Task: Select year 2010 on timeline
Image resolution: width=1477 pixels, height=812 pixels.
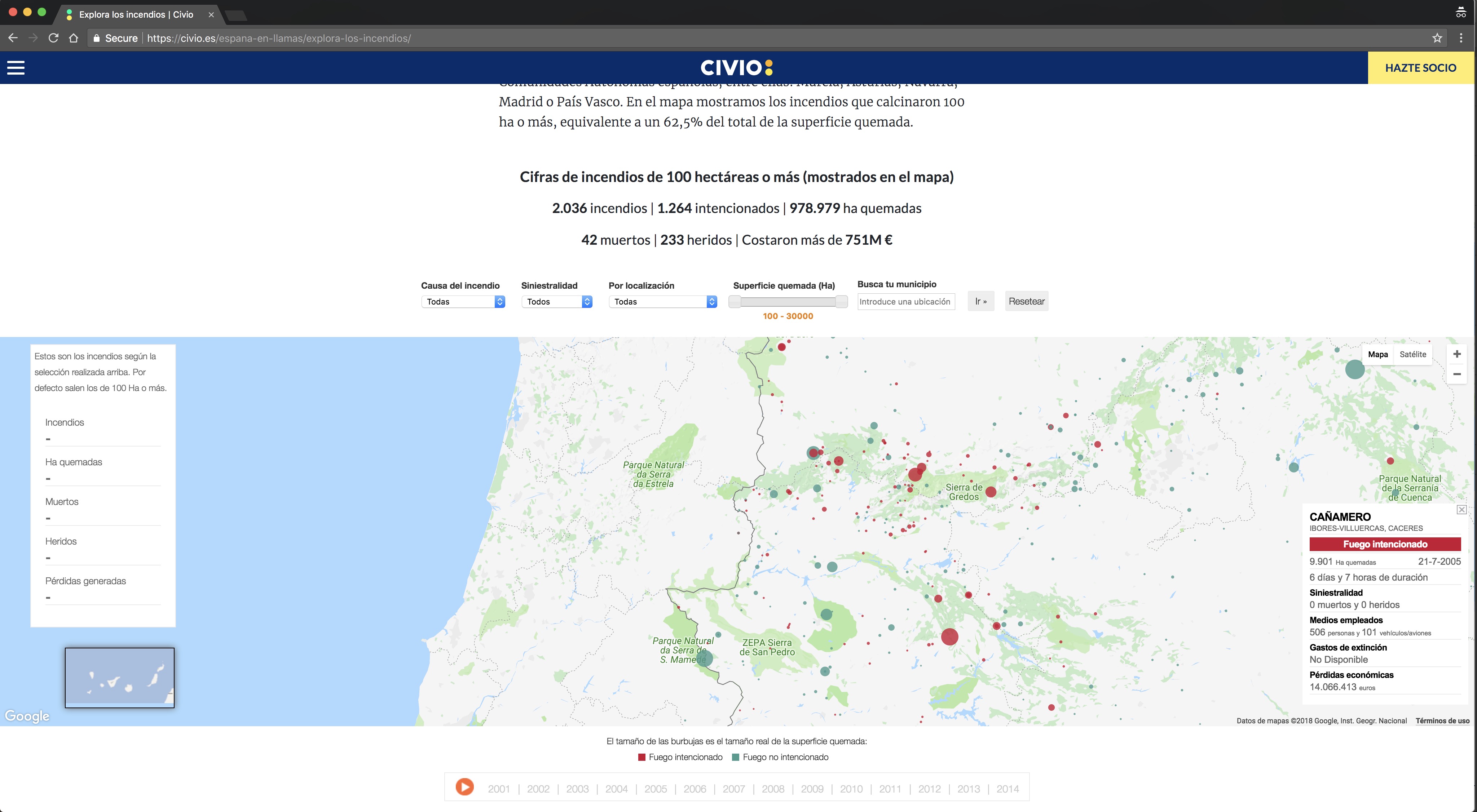Action: pos(851,789)
